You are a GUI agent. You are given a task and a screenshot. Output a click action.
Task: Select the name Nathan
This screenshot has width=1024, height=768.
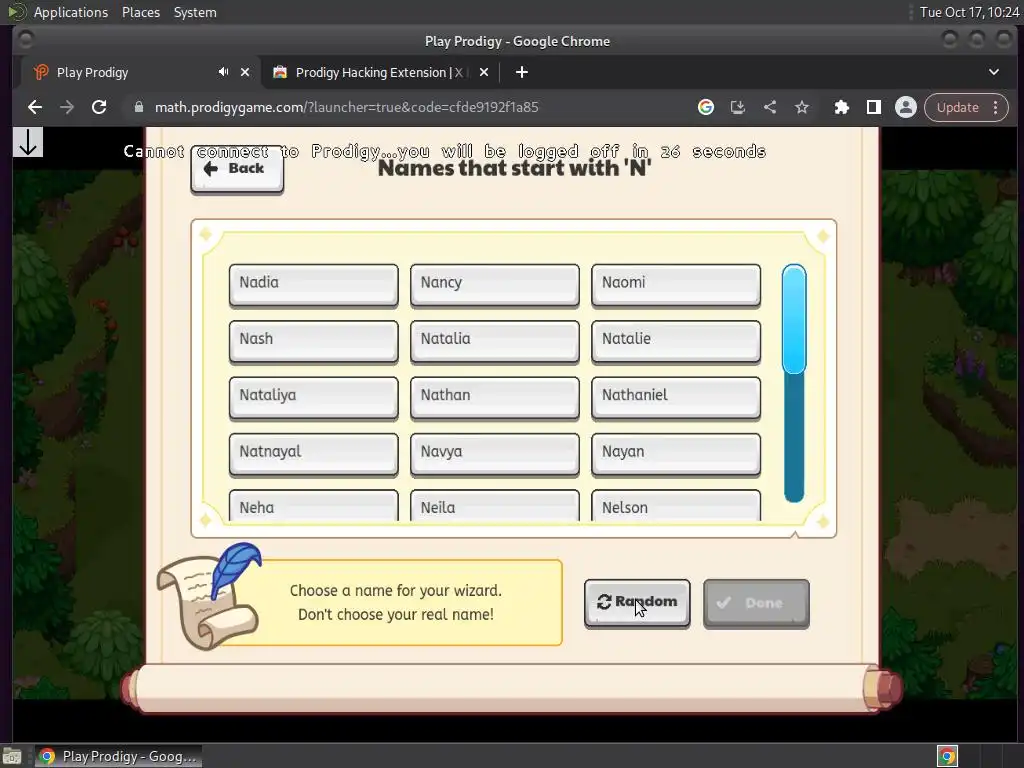tap(494, 396)
